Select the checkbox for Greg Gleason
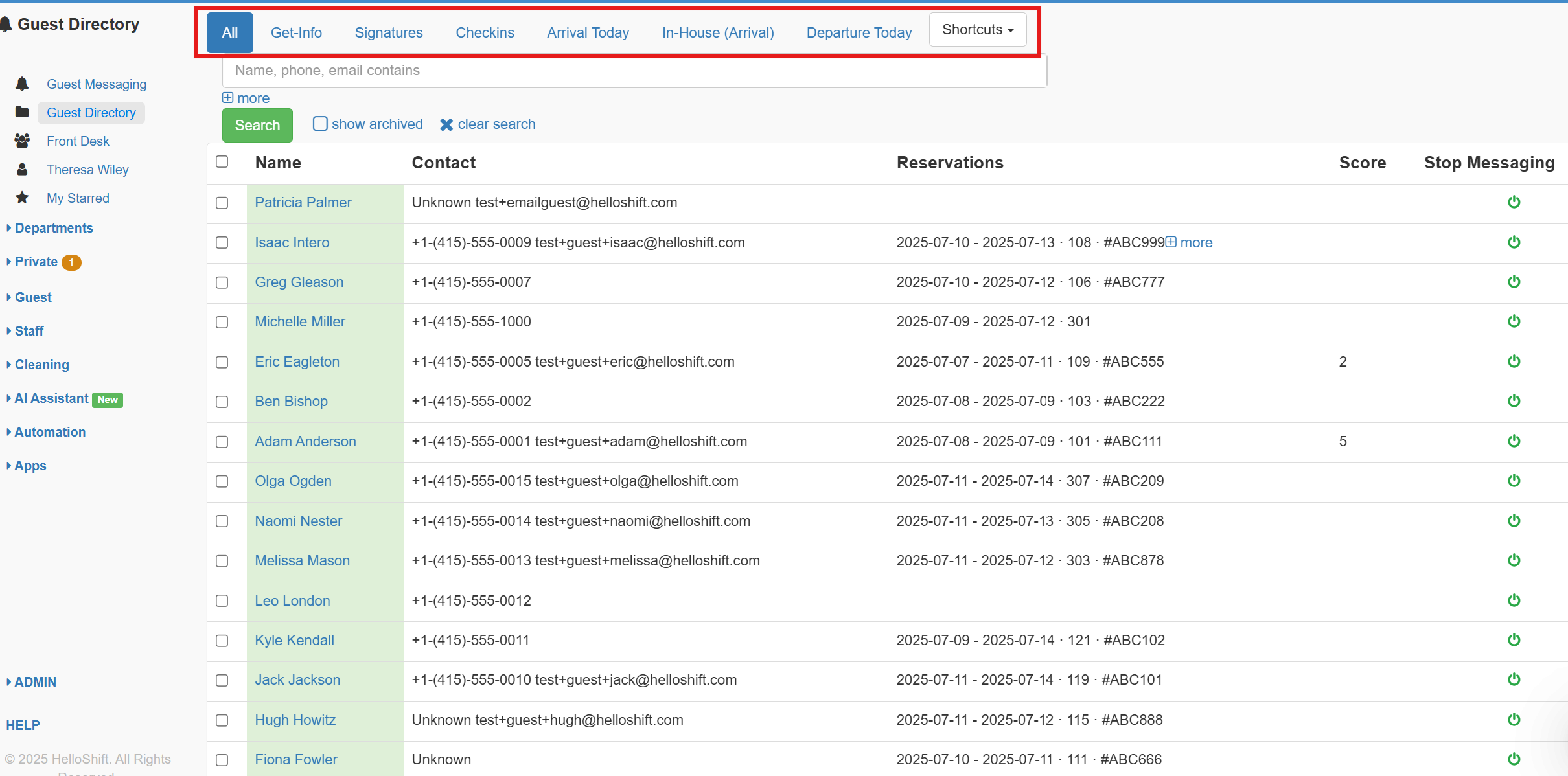Screen dimensions: 1568x776 click(x=222, y=282)
